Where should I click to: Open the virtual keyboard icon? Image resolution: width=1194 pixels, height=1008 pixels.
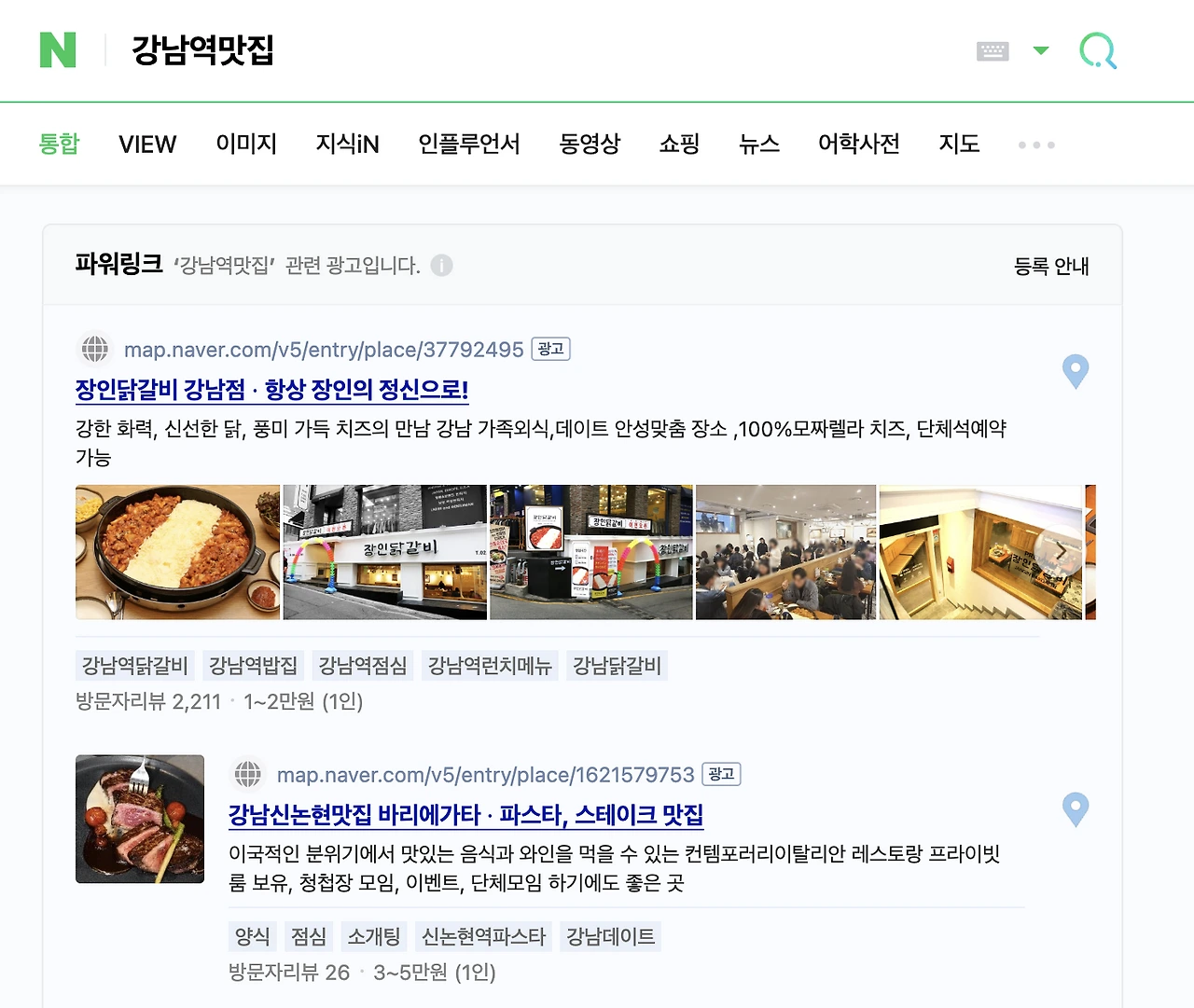[x=993, y=51]
